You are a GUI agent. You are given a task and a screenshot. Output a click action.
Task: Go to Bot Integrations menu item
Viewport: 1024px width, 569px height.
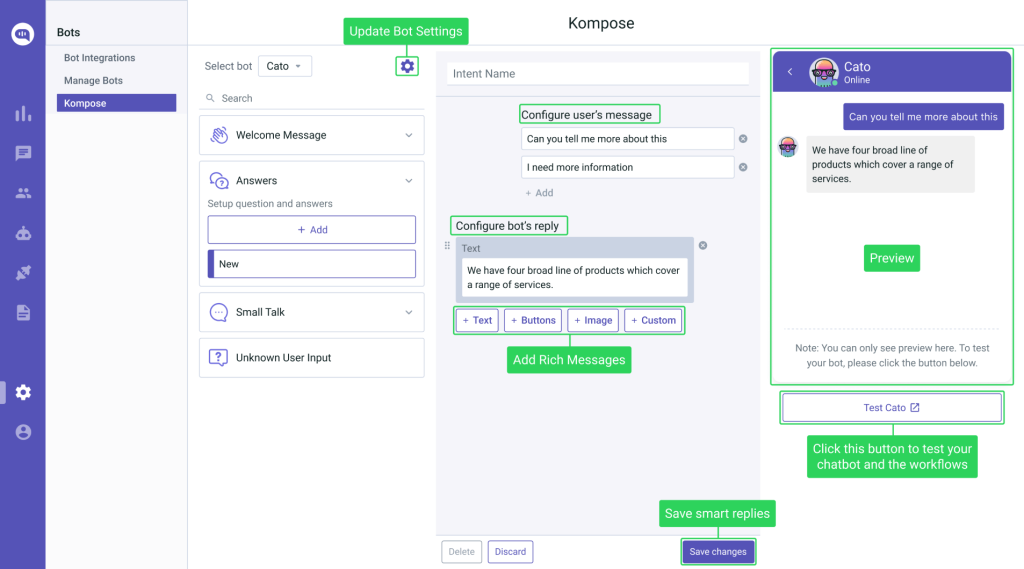click(x=100, y=58)
